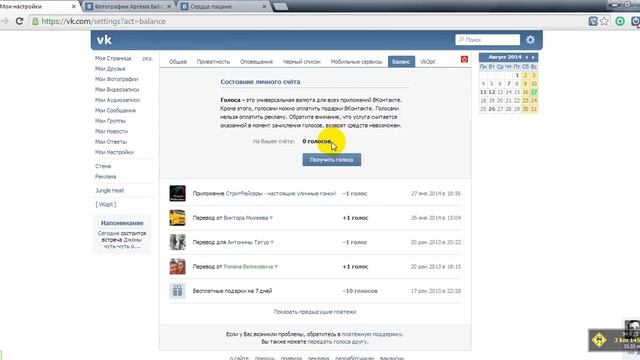
Task: Click the date 27 янв 2014 payment entry
Action: (436, 193)
